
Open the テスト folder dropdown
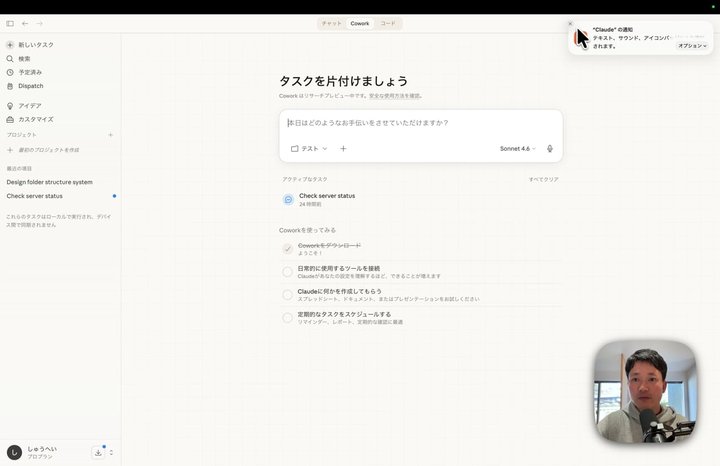click(309, 149)
